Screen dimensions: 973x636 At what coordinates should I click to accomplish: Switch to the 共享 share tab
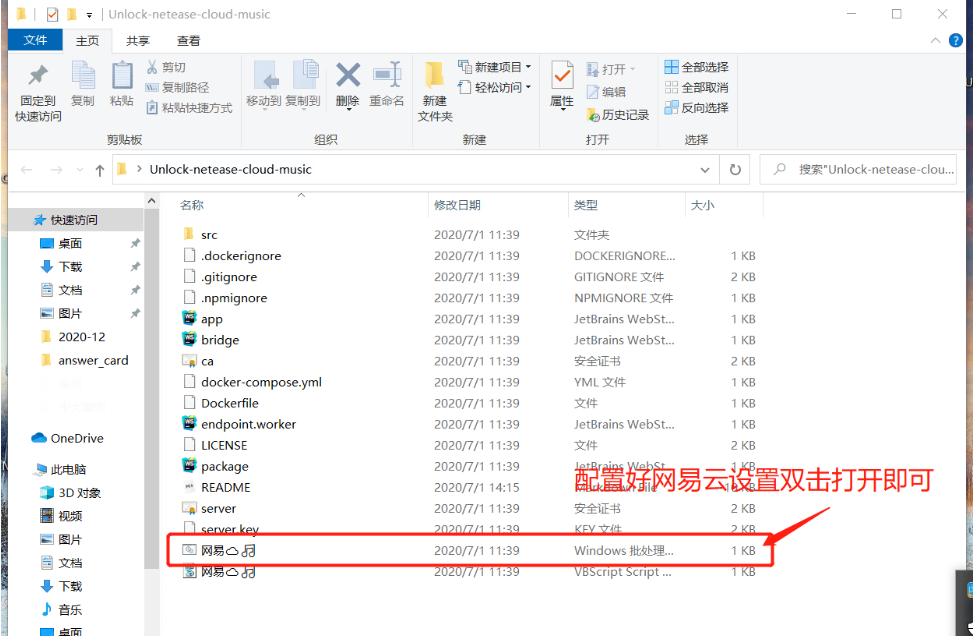pyautogui.click(x=138, y=41)
